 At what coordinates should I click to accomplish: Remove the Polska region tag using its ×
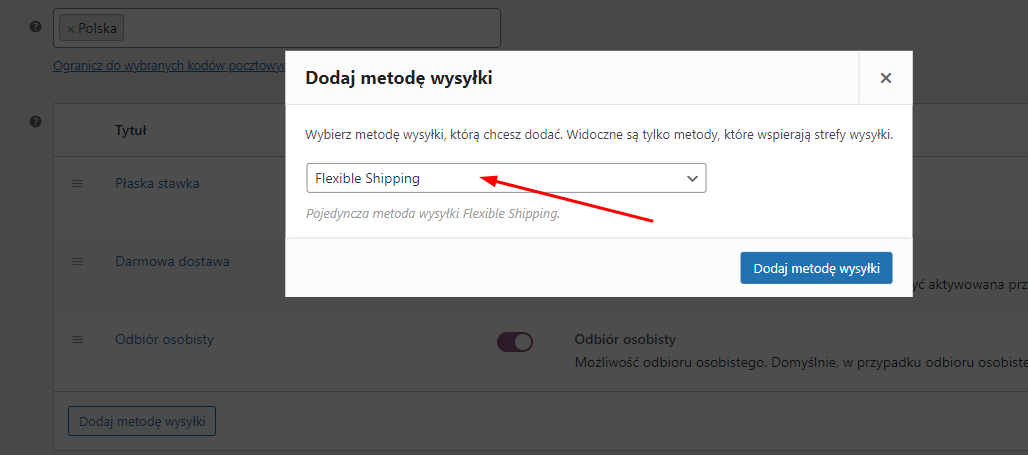click(70, 30)
